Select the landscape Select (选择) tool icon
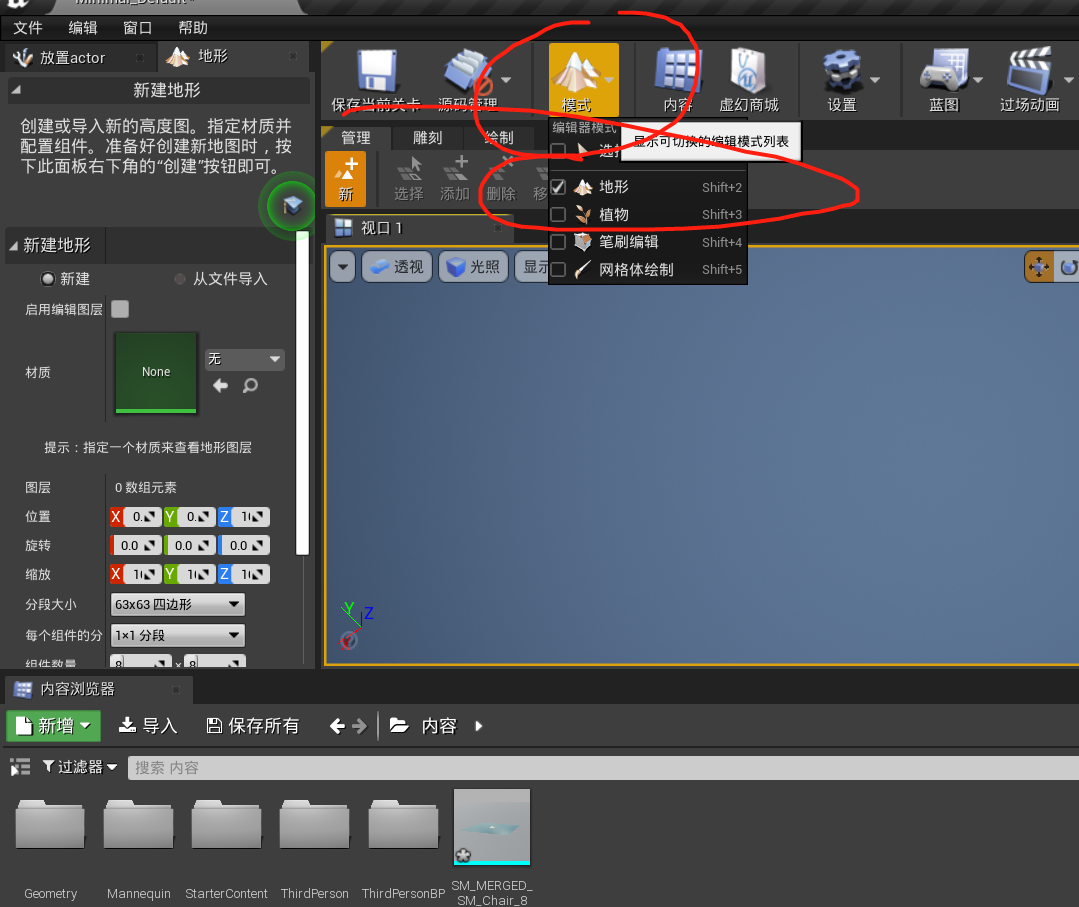The width and height of the screenshot is (1079, 907). pos(409,178)
